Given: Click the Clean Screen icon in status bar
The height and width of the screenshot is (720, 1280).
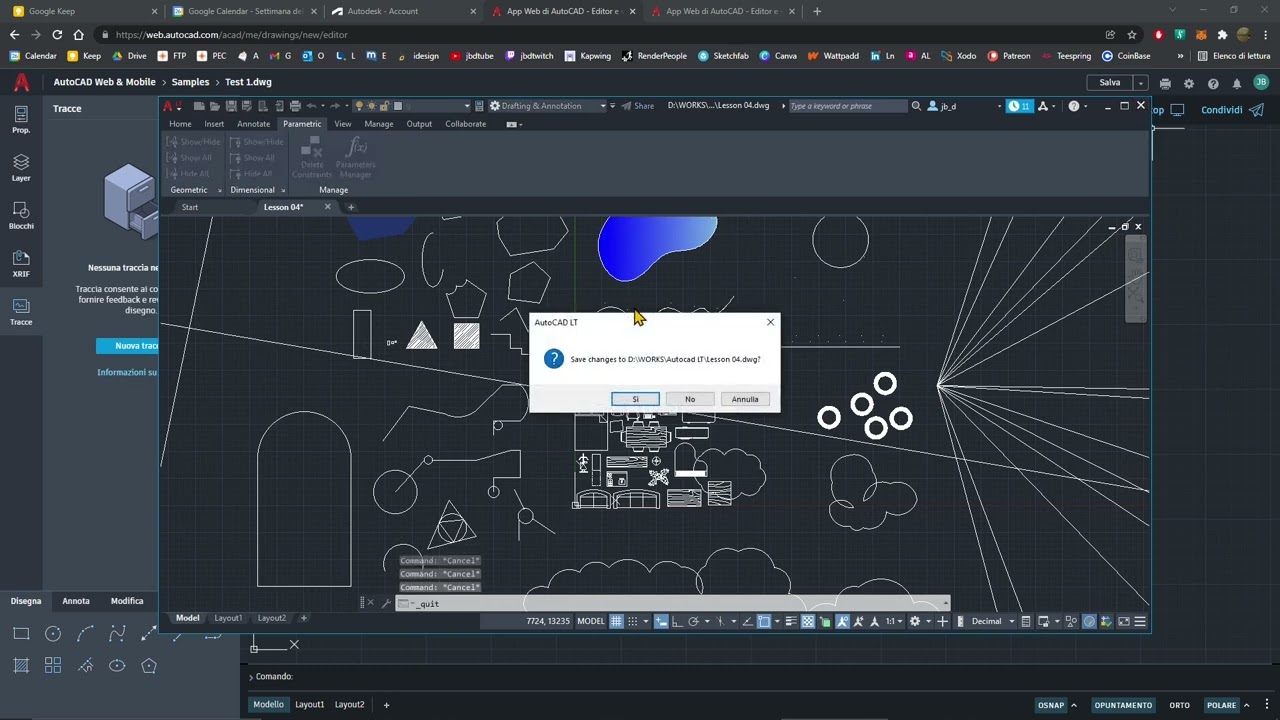Looking at the screenshot, I should click(x=1124, y=621).
